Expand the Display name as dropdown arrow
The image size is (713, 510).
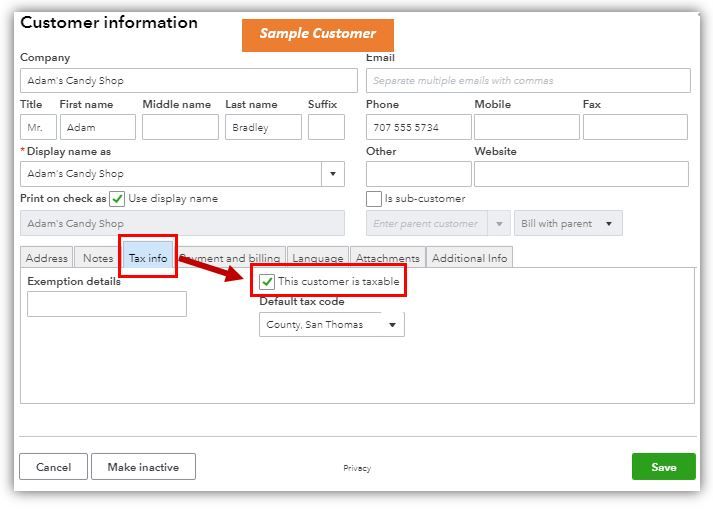pos(333,174)
